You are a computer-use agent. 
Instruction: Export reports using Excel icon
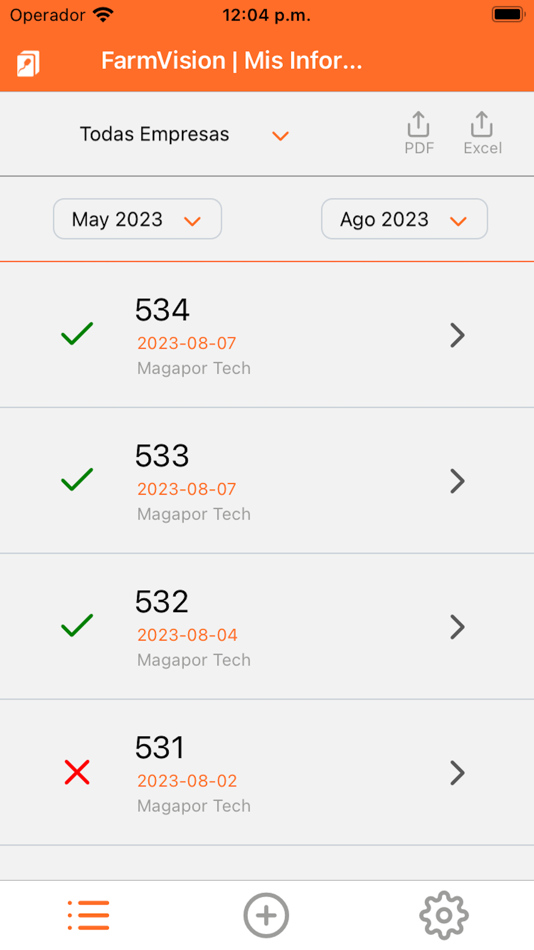(482, 133)
